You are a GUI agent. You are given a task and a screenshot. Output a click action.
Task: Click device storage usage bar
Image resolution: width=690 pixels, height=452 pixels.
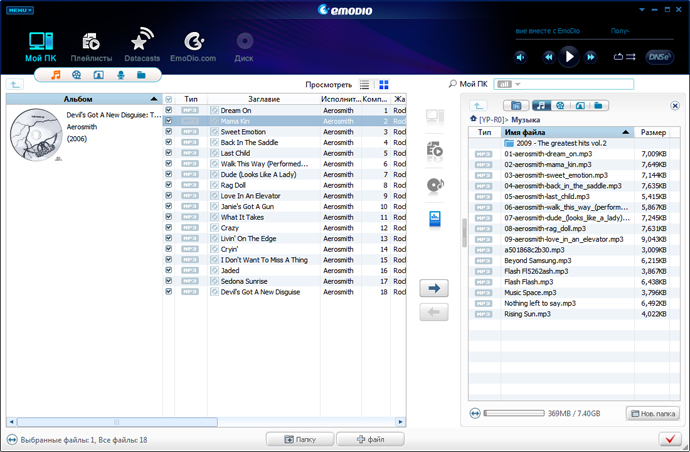[514, 413]
